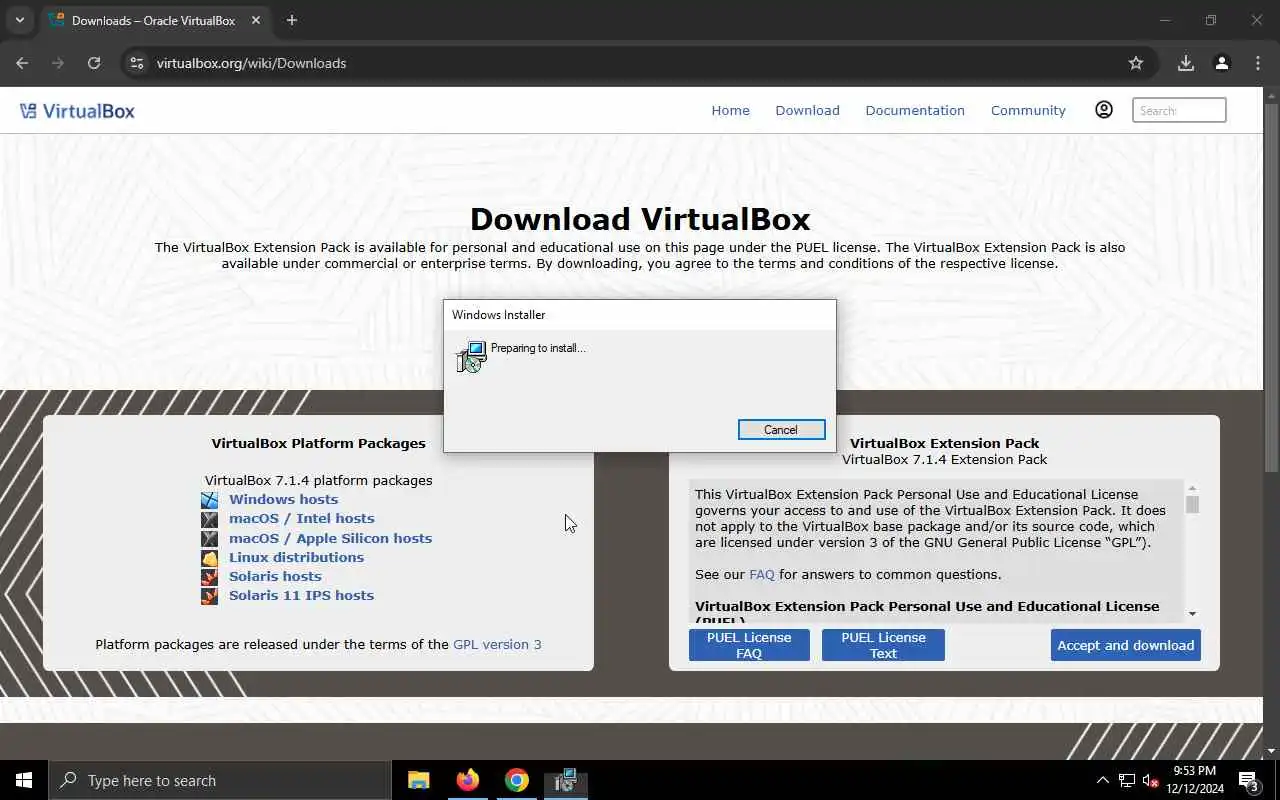
Task: Go back to the previous page
Action: pos(22,63)
